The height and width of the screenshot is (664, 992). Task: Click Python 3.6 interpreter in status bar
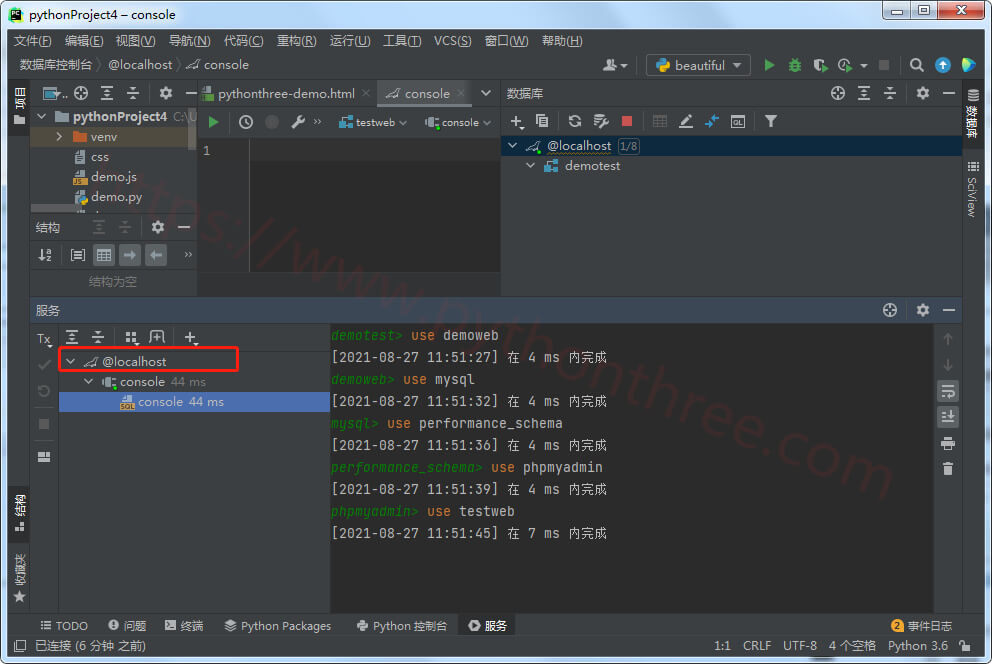(x=917, y=646)
